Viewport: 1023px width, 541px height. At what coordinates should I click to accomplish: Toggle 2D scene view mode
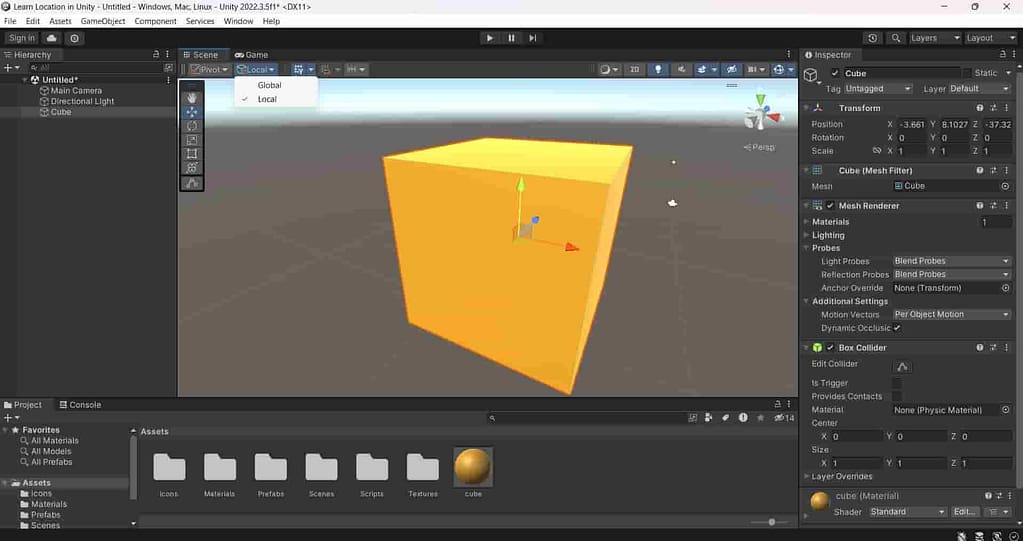634,69
